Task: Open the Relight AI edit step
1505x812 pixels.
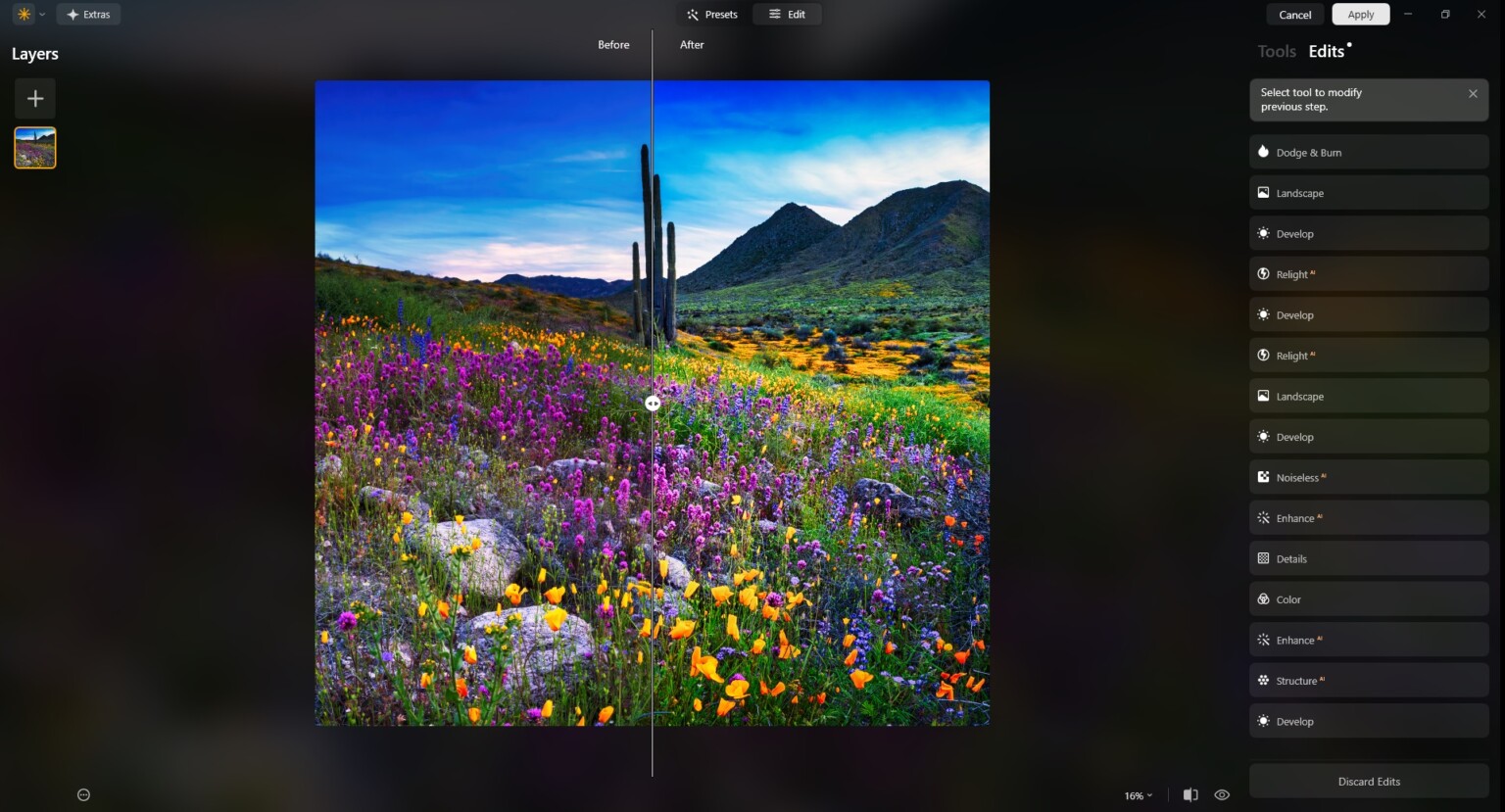Action: point(1368,274)
